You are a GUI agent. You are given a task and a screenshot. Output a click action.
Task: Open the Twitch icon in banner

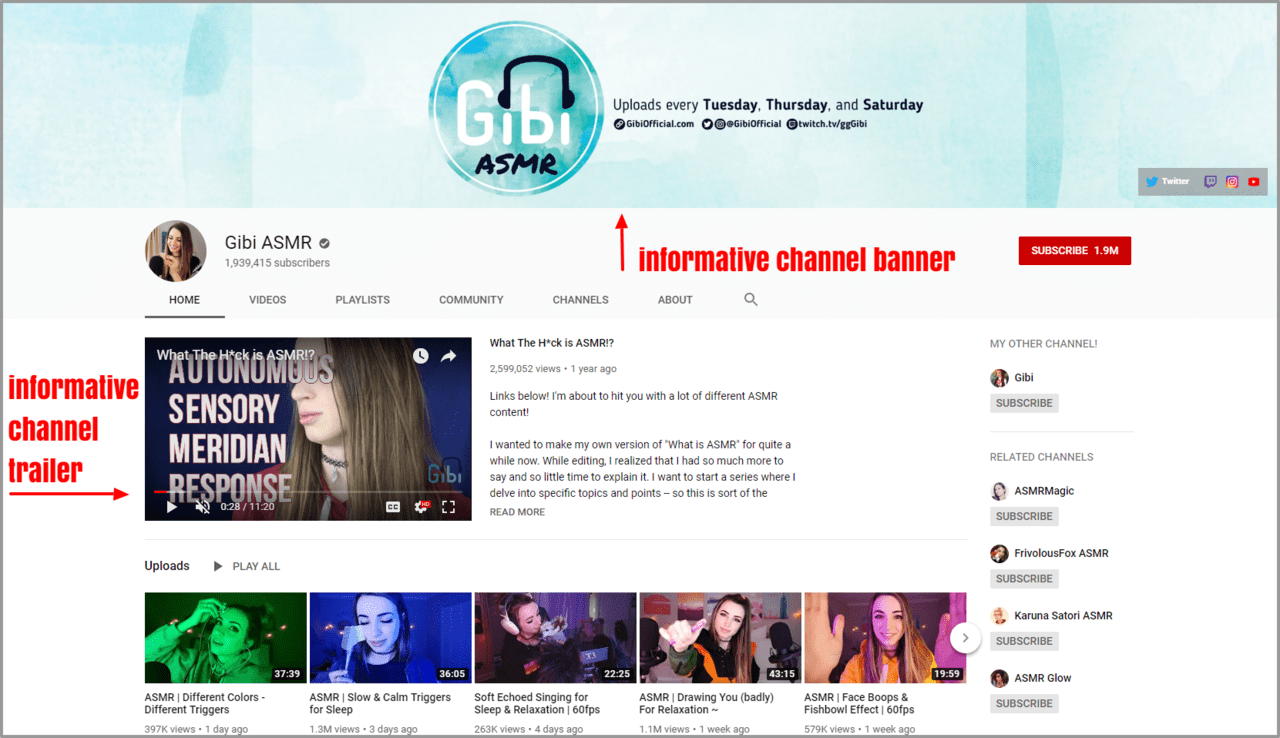pos(1211,182)
